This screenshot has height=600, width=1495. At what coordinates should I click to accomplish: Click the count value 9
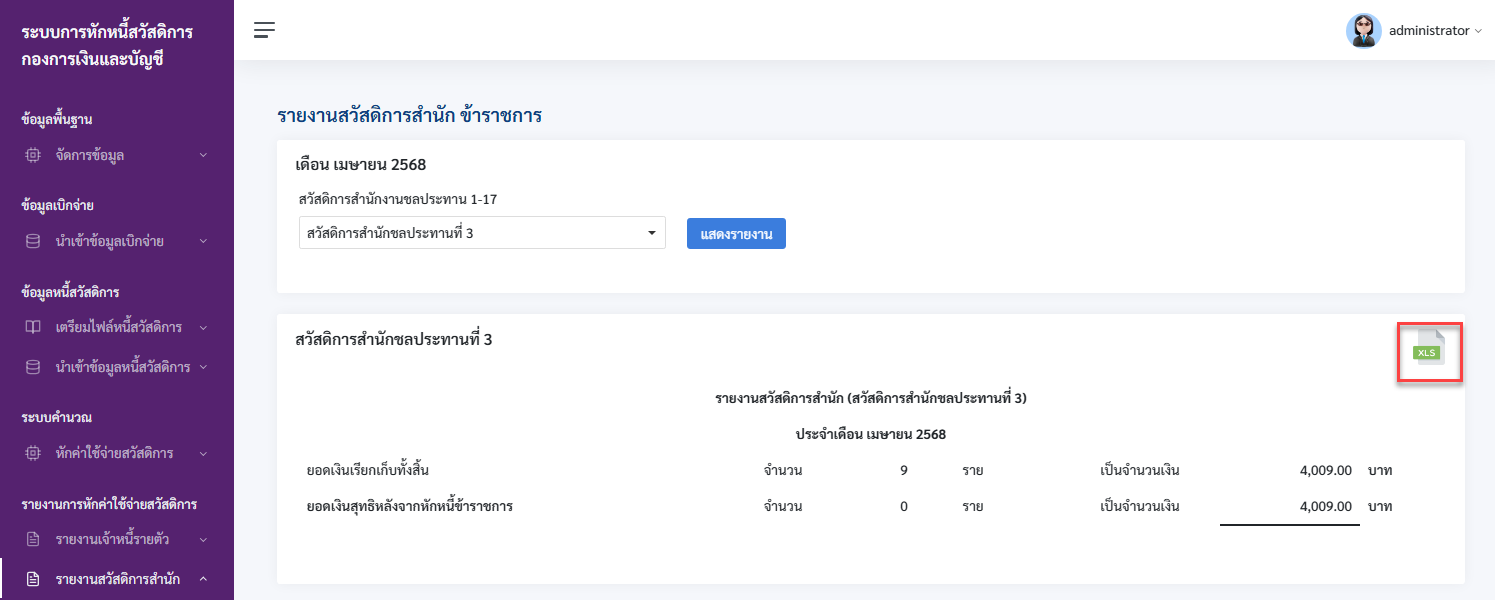pos(904,470)
